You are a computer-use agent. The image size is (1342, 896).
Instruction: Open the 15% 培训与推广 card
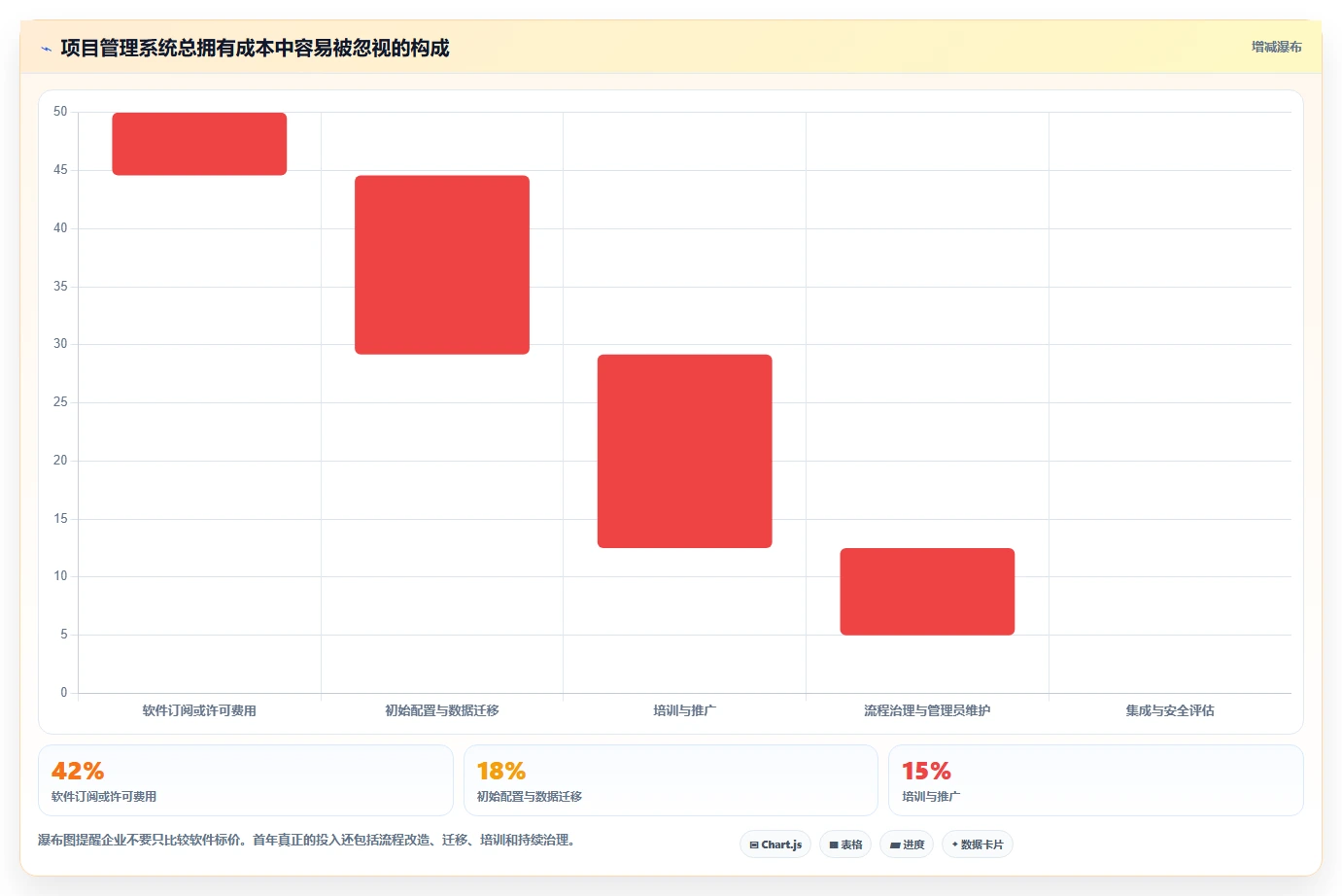coord(1096,780)
